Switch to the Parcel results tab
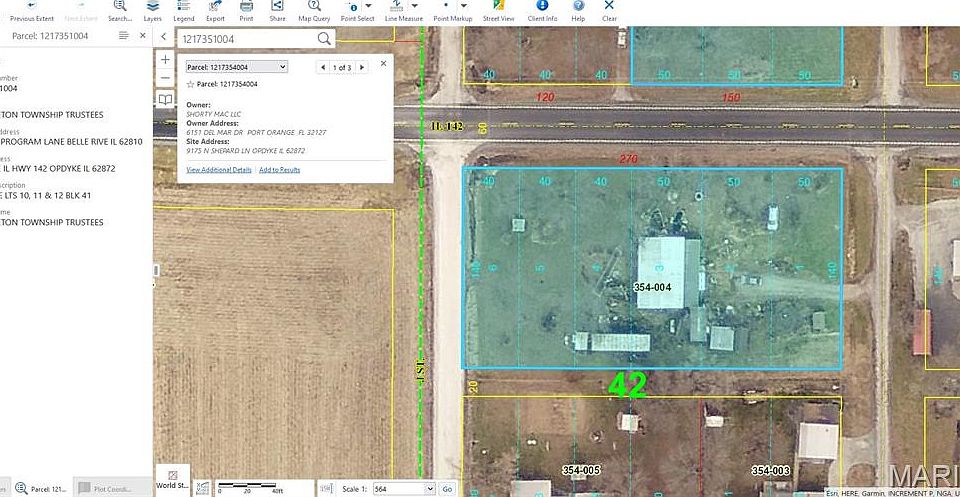960x497 pixels. coord(42,488)
